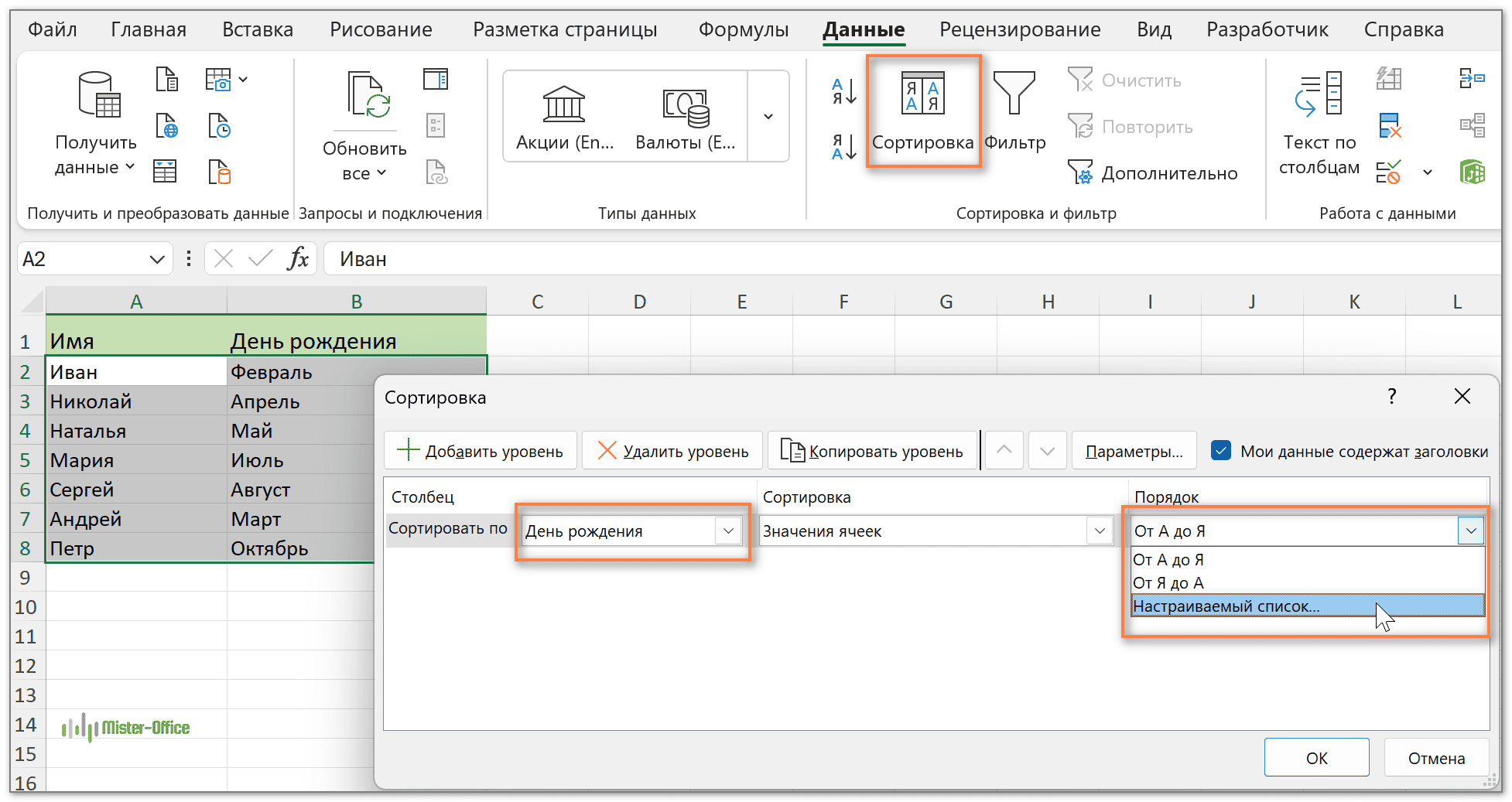
Task: Click Копировать уровень button
Action: [872, 451]
